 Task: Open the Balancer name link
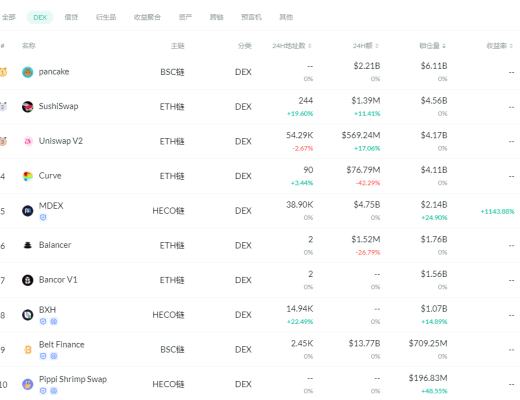pos(55,245)
